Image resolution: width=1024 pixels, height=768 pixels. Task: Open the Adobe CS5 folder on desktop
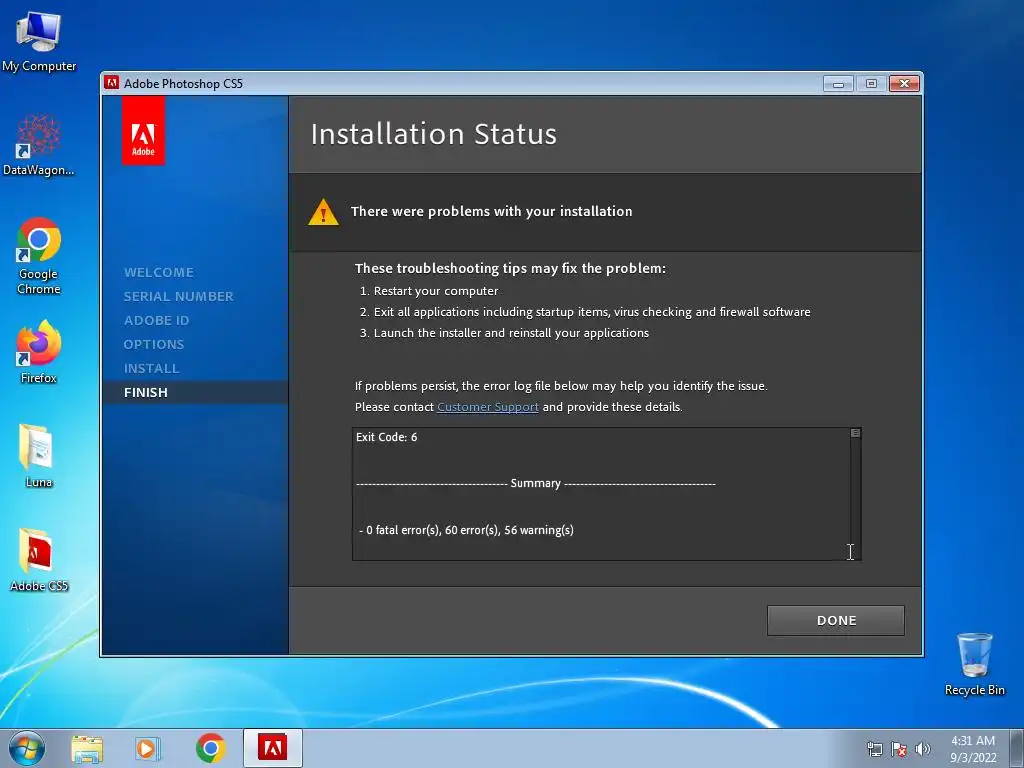point(39,560)
